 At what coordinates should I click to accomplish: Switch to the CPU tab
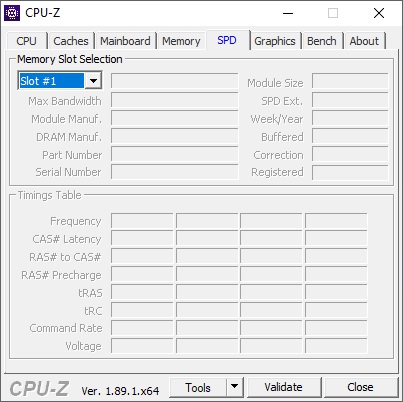coord(26,41)
